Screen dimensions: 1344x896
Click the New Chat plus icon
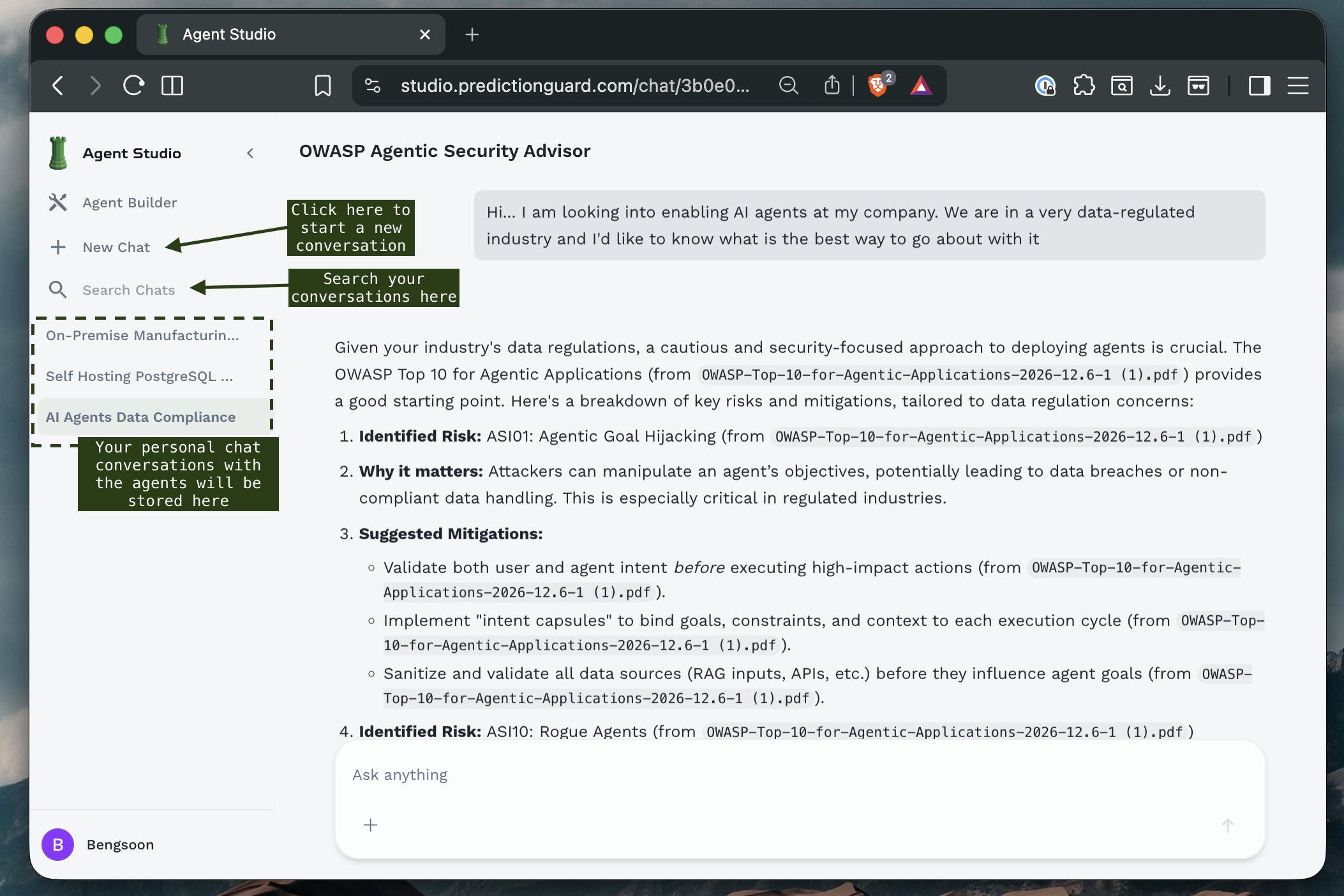tap(58, 247)
